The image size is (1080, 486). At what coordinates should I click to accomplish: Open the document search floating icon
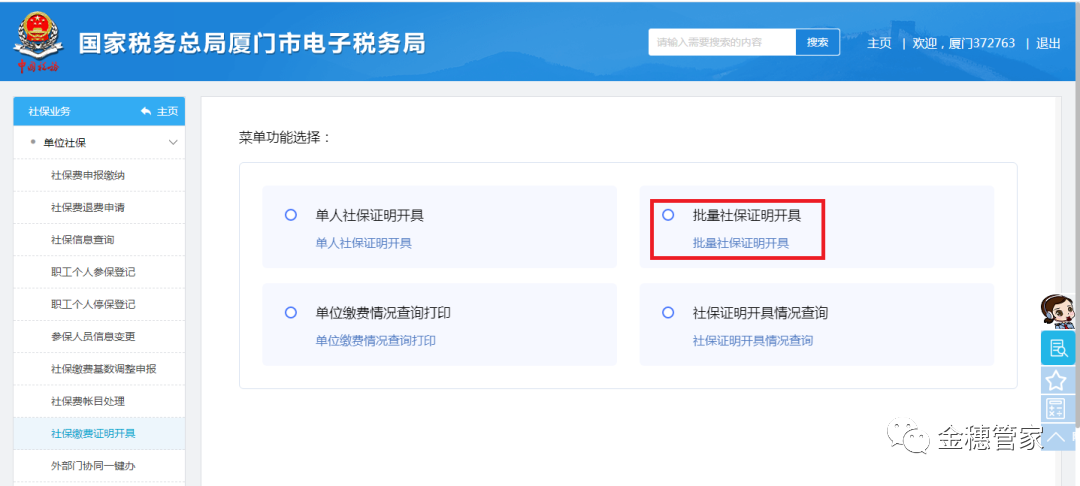click(x=1057, y=348)
